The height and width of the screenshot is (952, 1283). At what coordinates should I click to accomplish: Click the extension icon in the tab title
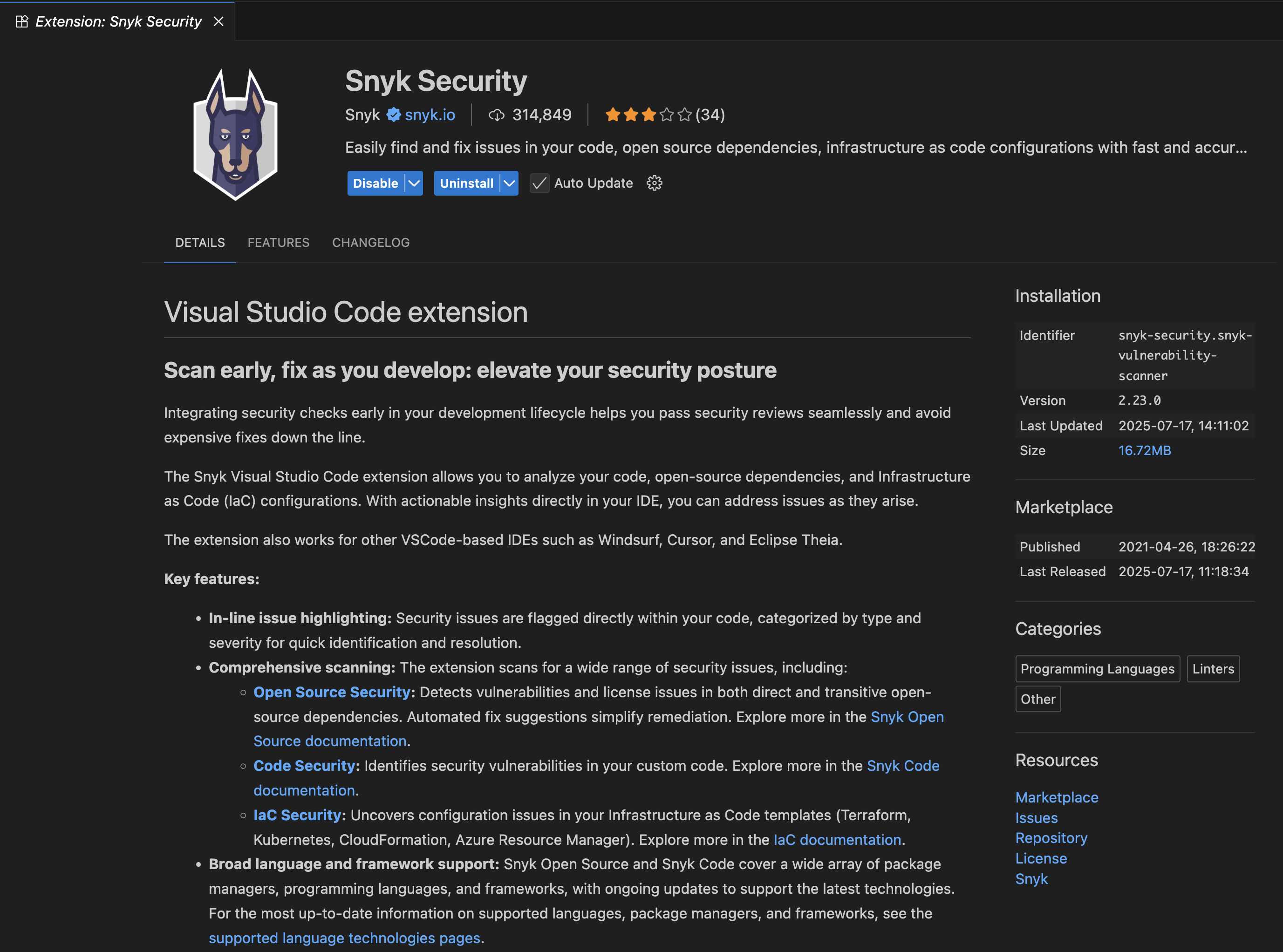click(x=22, y=21)
